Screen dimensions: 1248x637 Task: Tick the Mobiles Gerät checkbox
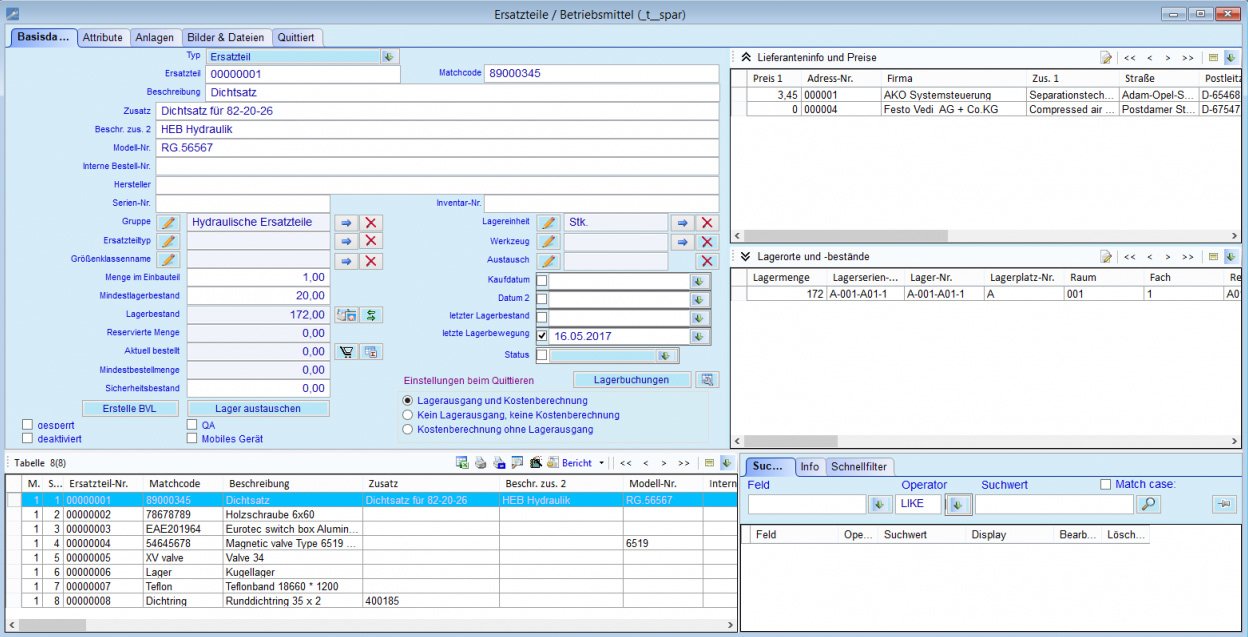[x=193, y=438]
